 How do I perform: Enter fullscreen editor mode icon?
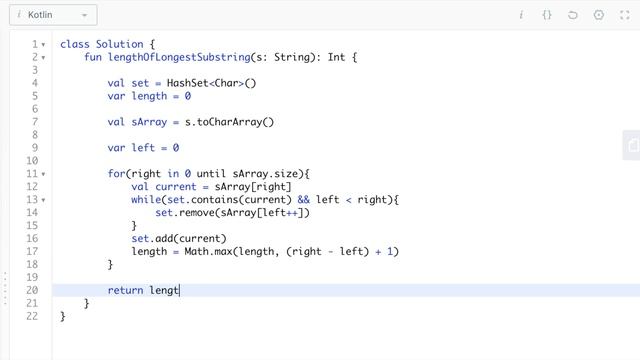point(624,15)
